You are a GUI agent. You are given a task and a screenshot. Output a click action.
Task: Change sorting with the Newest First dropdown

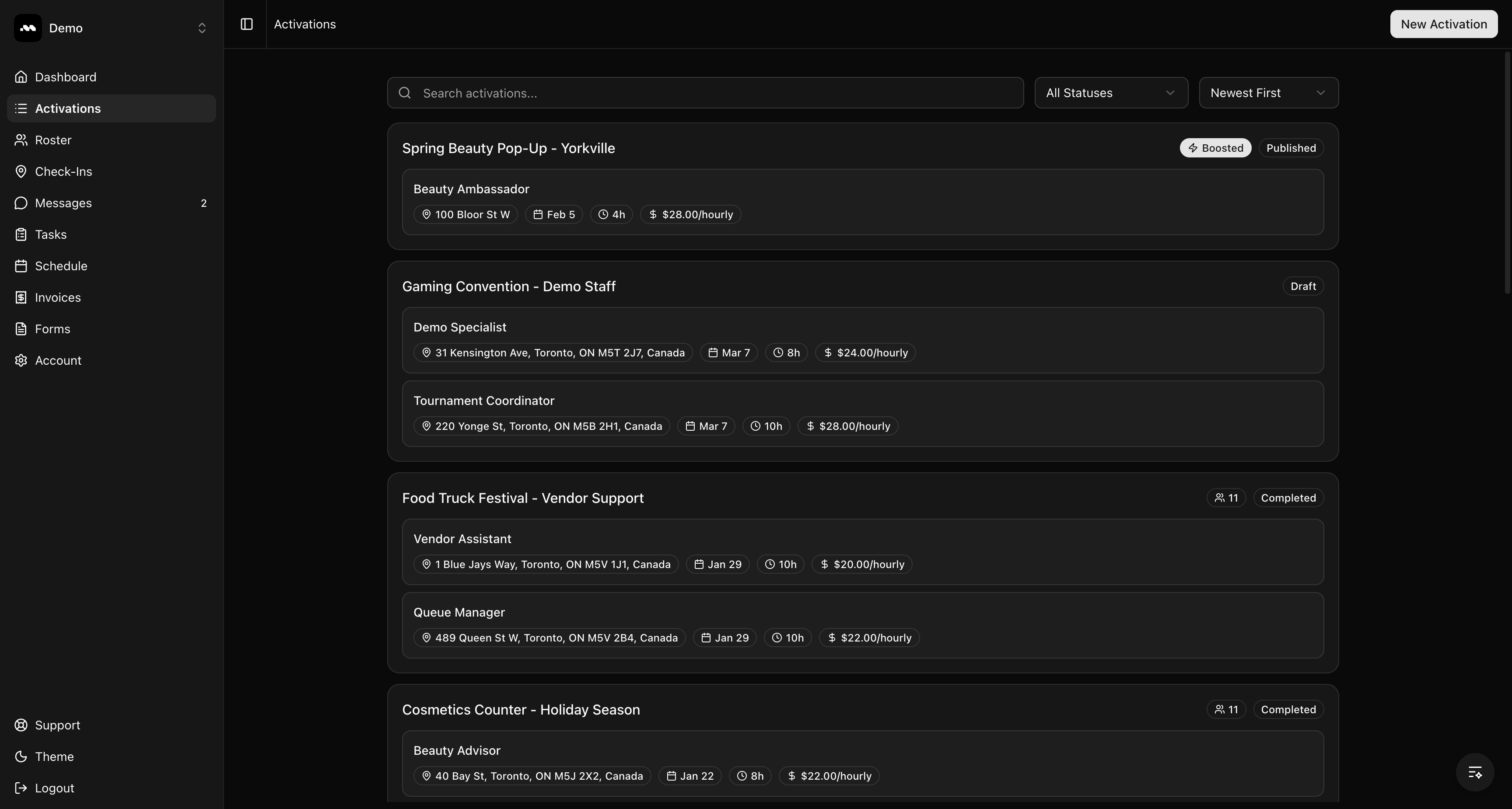[1269, 93]
